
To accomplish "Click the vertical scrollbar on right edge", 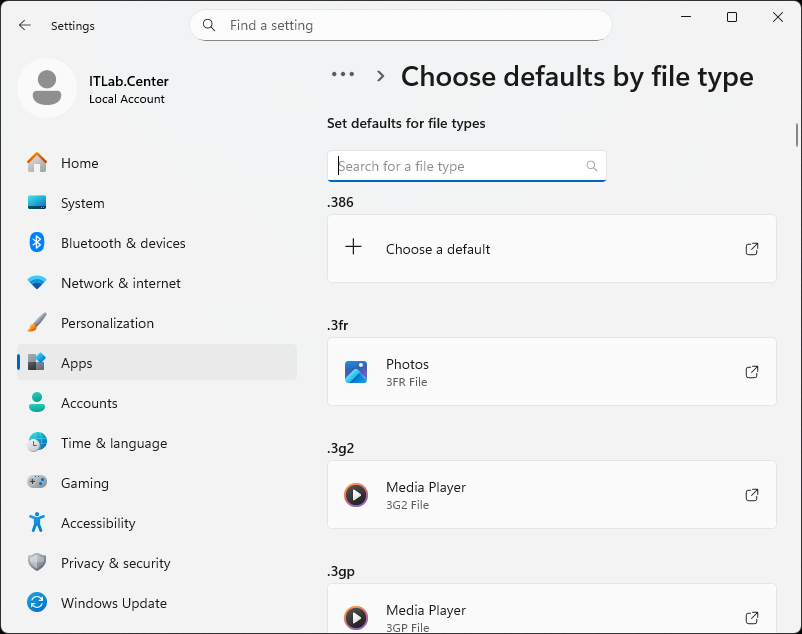I will pos(796,134).
